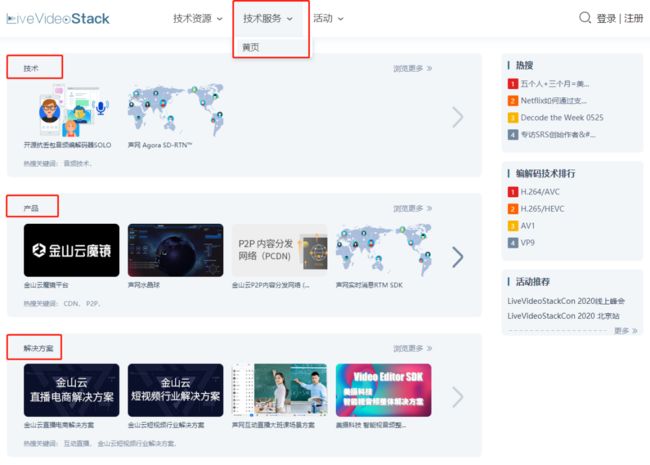Click the 注册 link
650x465 pixels.
pos(633,19)
